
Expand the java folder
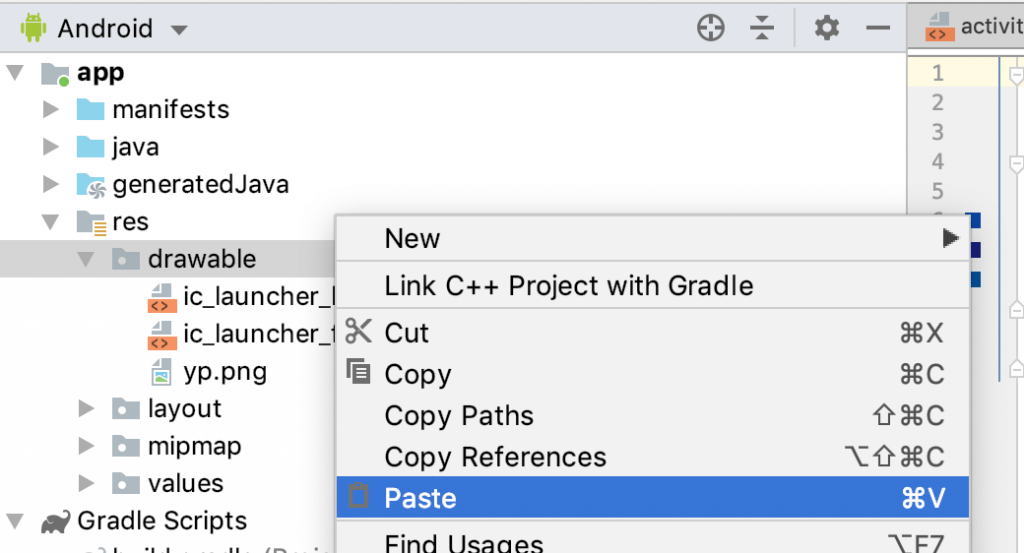tap(52, 148)
